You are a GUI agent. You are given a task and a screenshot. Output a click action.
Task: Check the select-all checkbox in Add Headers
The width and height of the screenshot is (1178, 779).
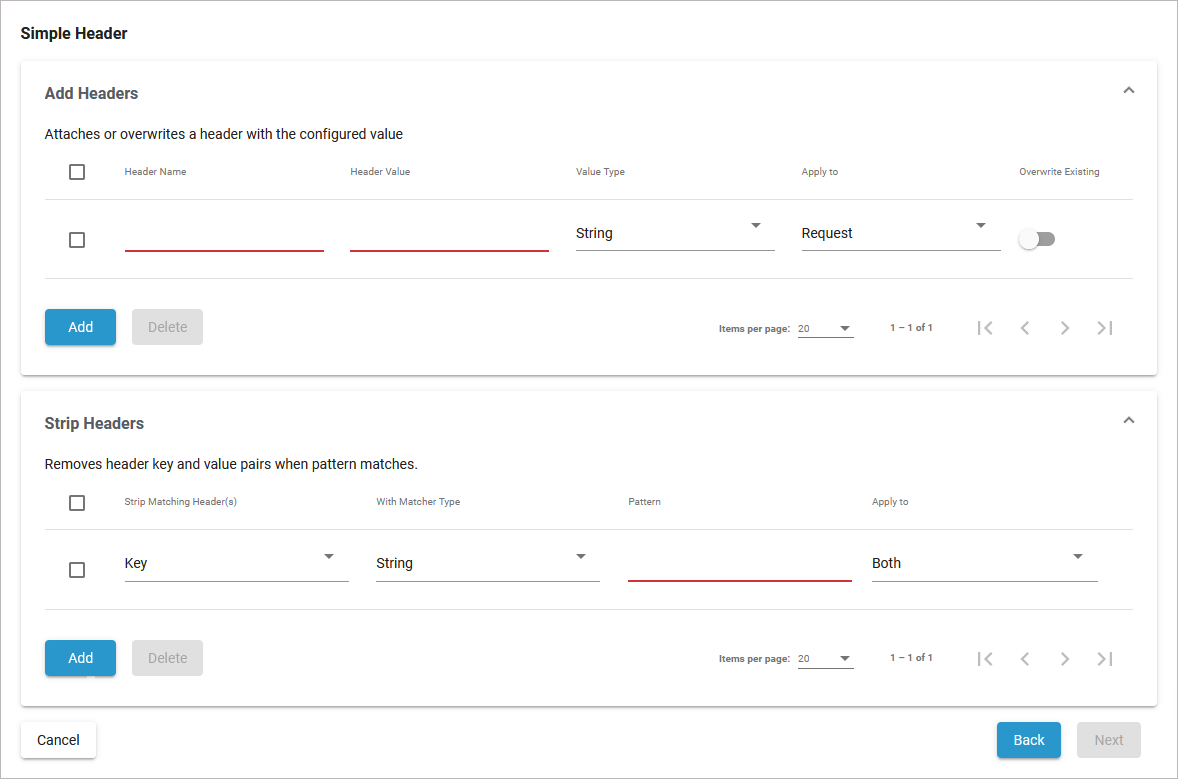(x=77, y=171)
